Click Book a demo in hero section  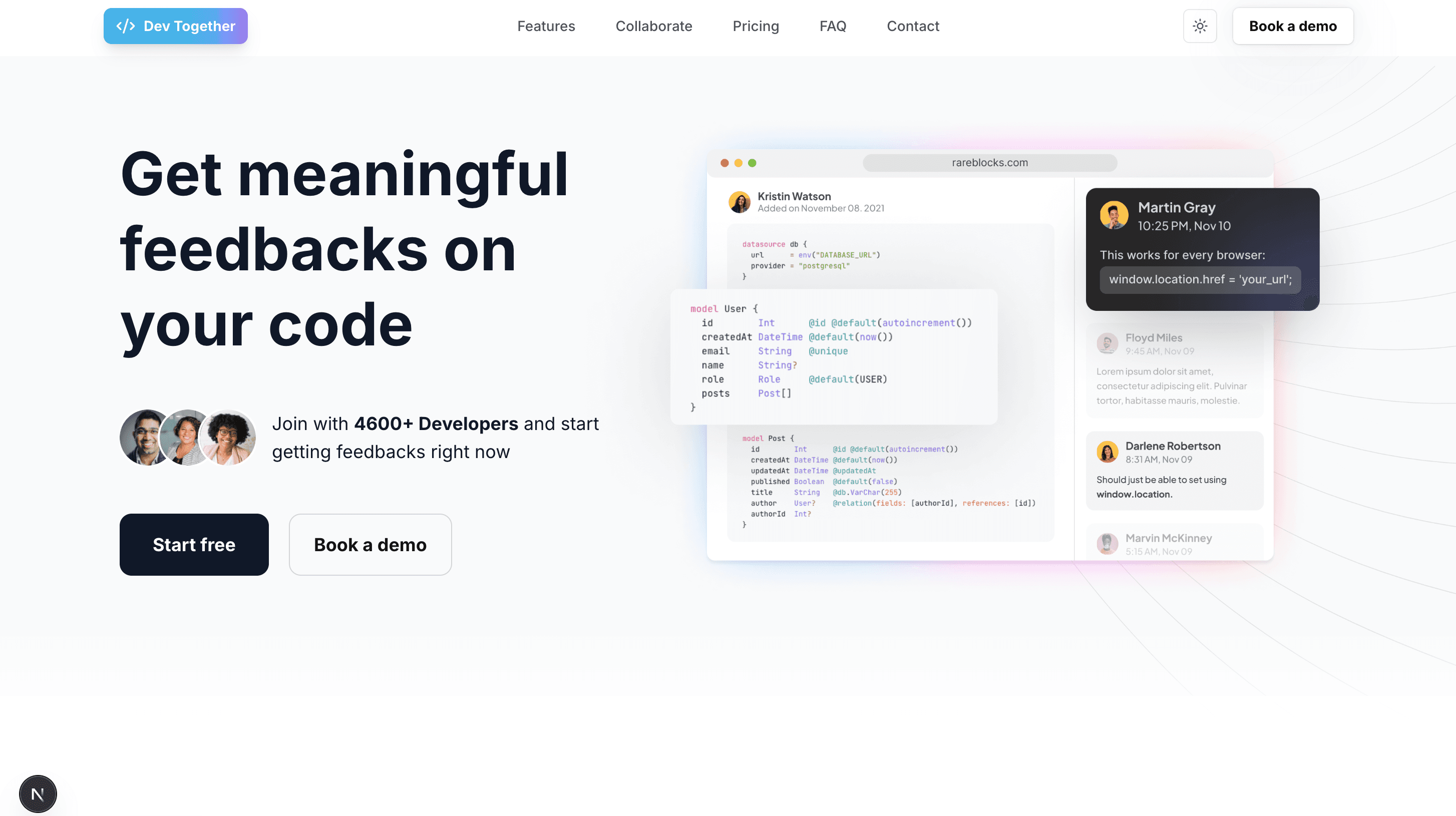click(370, 544)
